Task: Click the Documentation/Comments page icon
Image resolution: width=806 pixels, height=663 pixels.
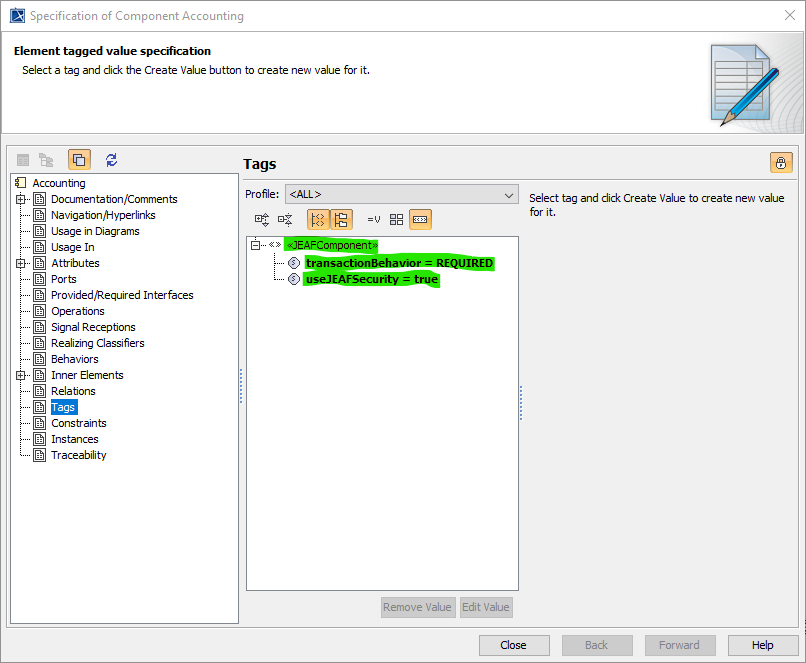Action: pos(40,199)
